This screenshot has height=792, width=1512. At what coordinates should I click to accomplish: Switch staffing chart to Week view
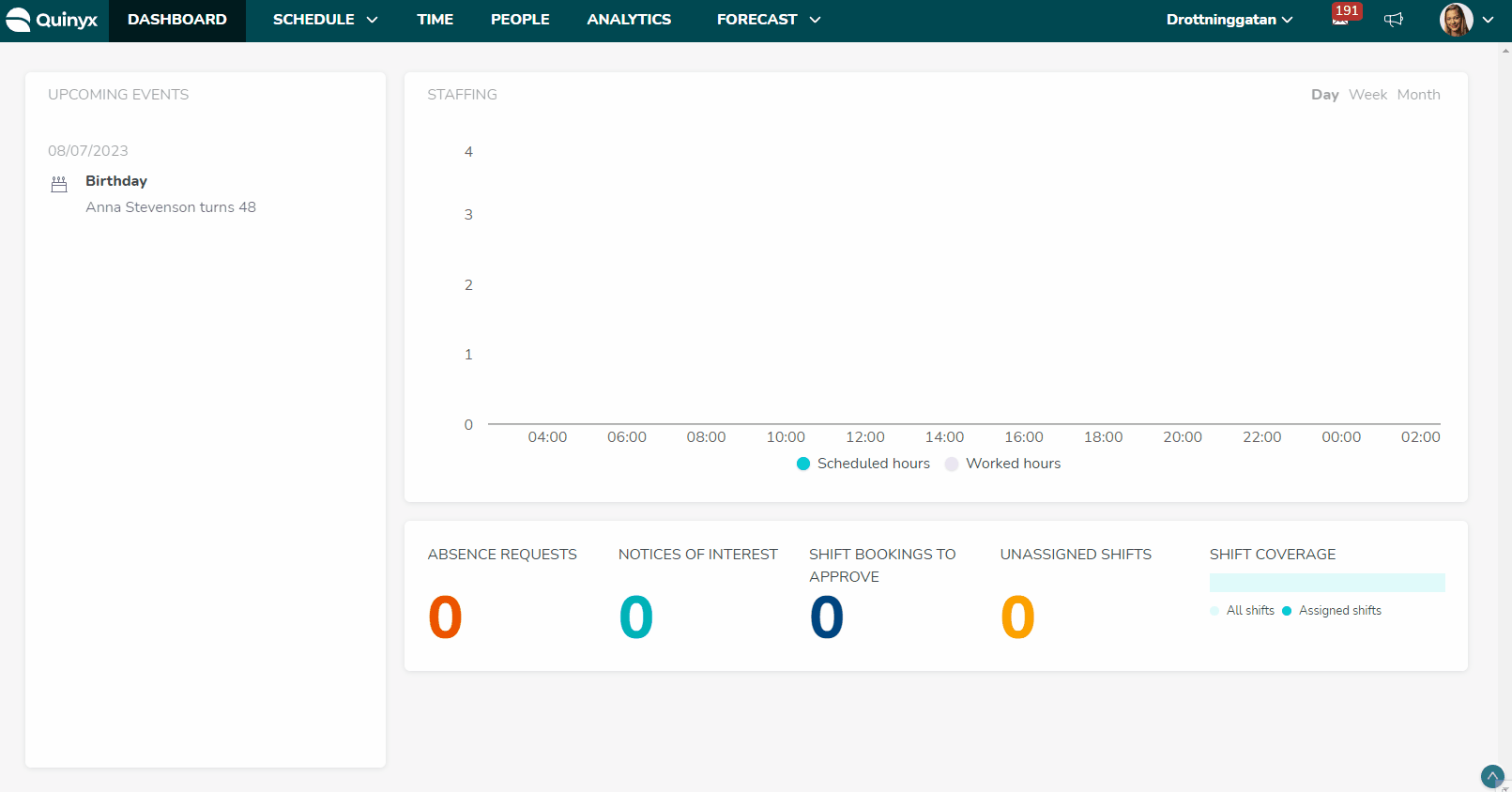tap(1367, 95)
